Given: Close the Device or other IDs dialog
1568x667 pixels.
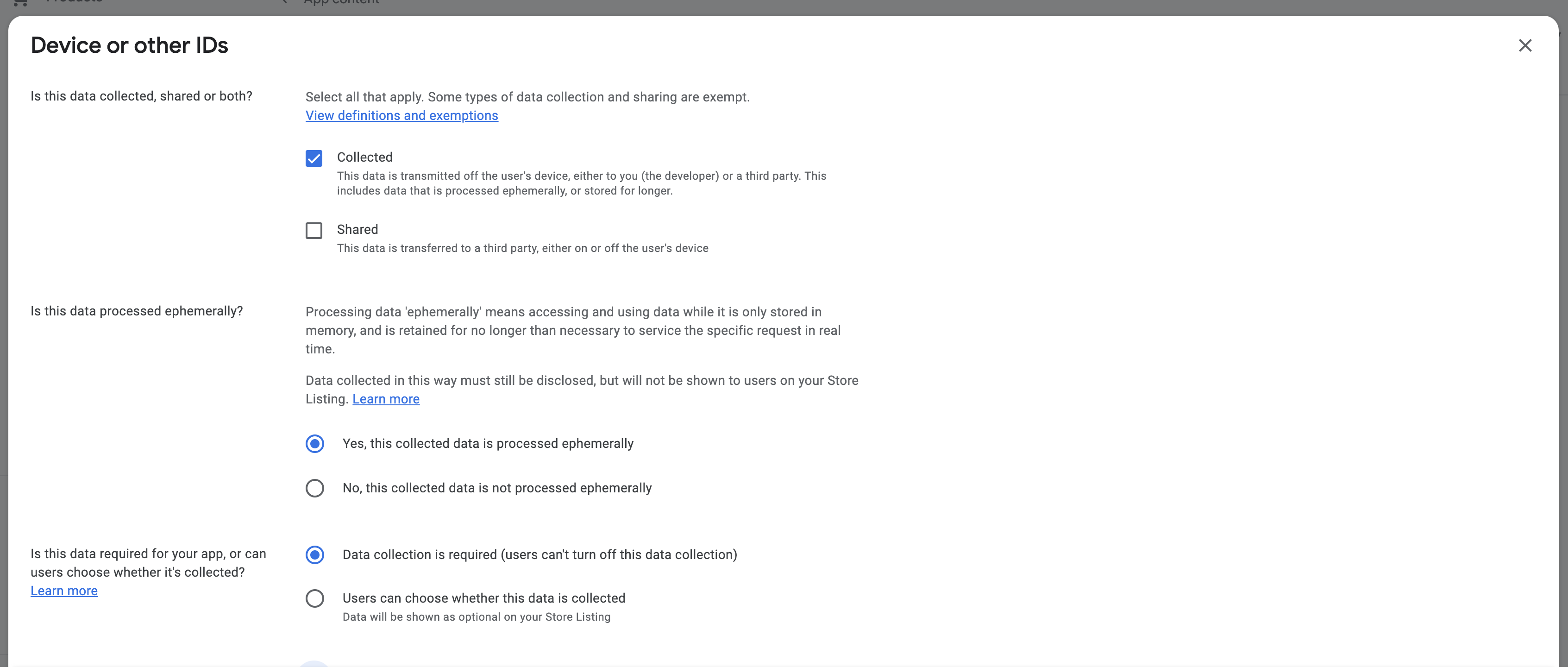Looking at the screenshot, I should (1525, 46).
